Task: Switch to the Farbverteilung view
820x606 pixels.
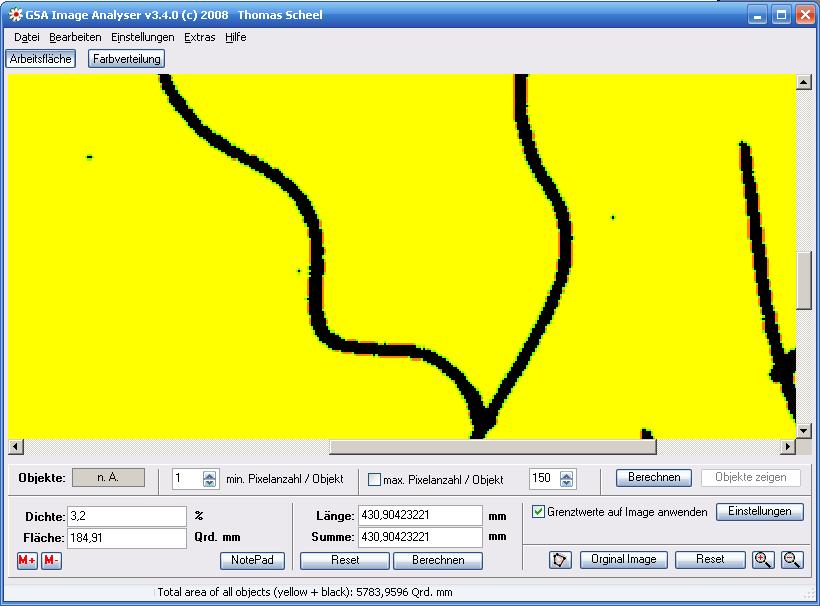Action: pos(127,59)
